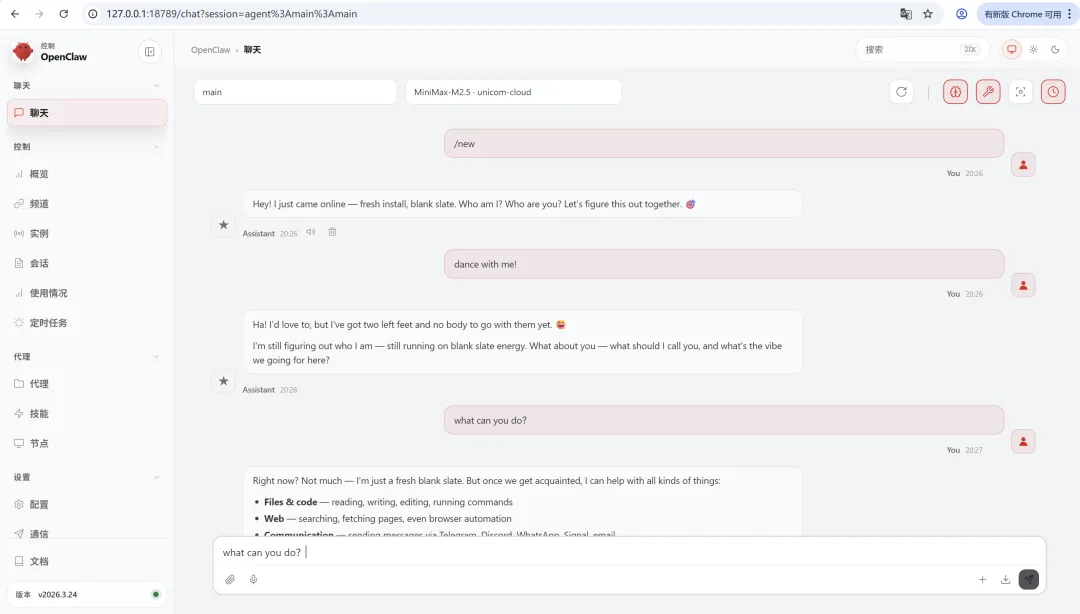Click the refresh chat icon

point(901,92)
